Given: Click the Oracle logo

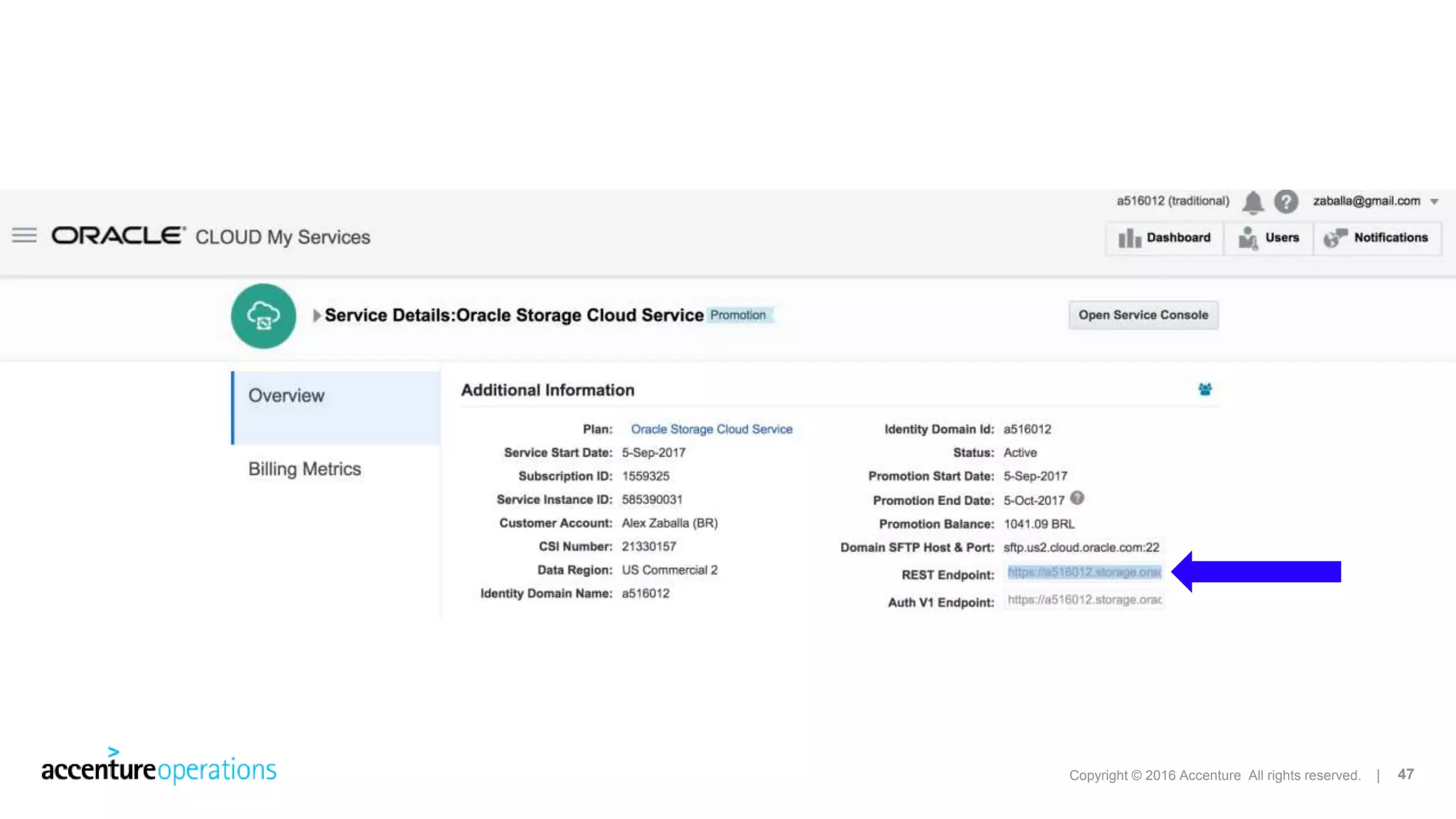Looking at the screenshot, I should point(119,235).
